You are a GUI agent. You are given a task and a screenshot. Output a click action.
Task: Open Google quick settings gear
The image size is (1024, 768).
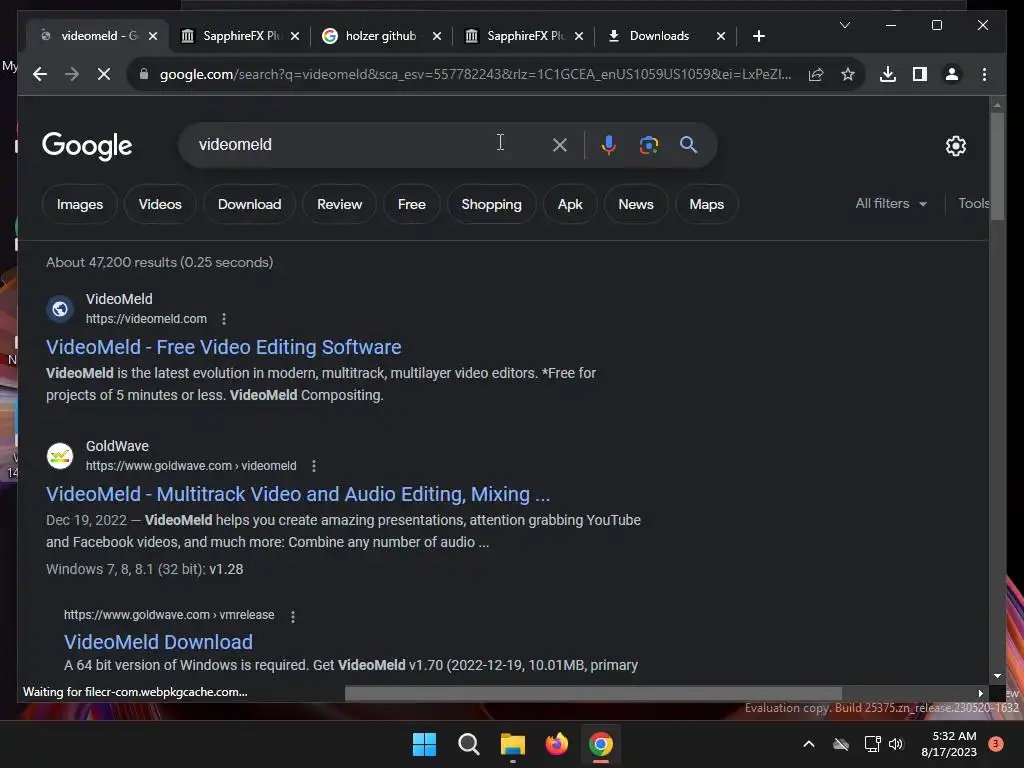point(955,146)
